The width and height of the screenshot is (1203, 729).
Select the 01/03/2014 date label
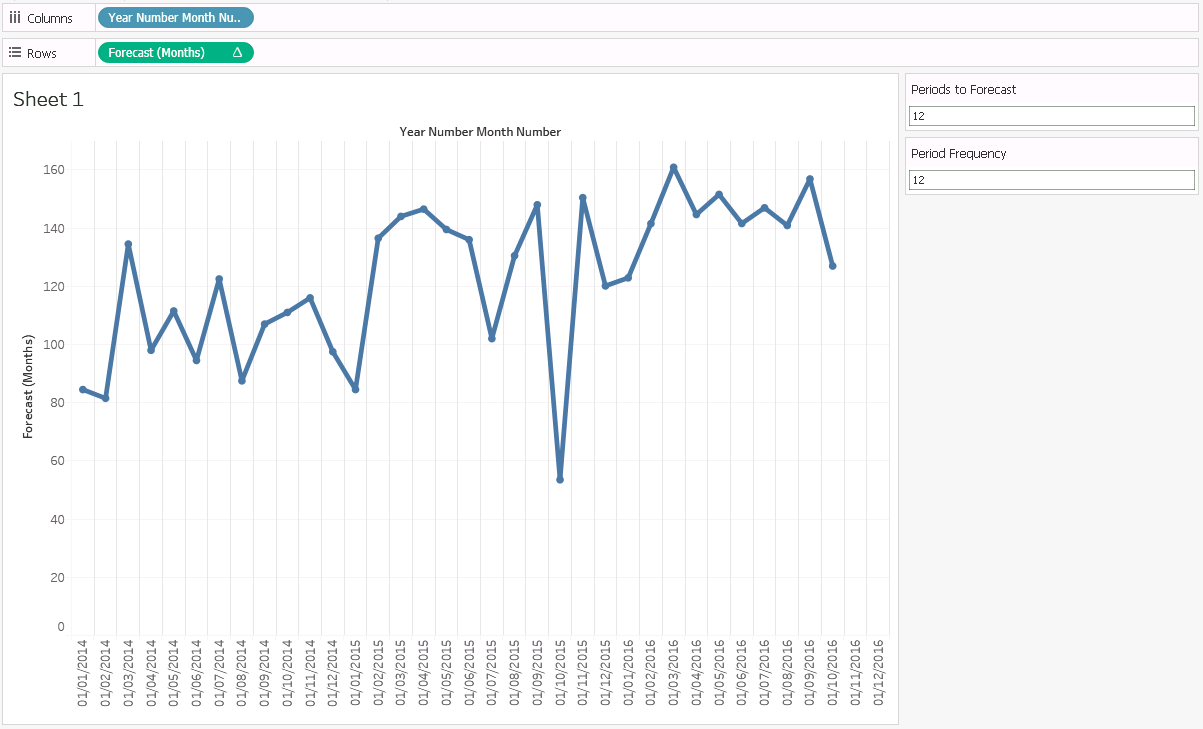click(x=128, y=673)
